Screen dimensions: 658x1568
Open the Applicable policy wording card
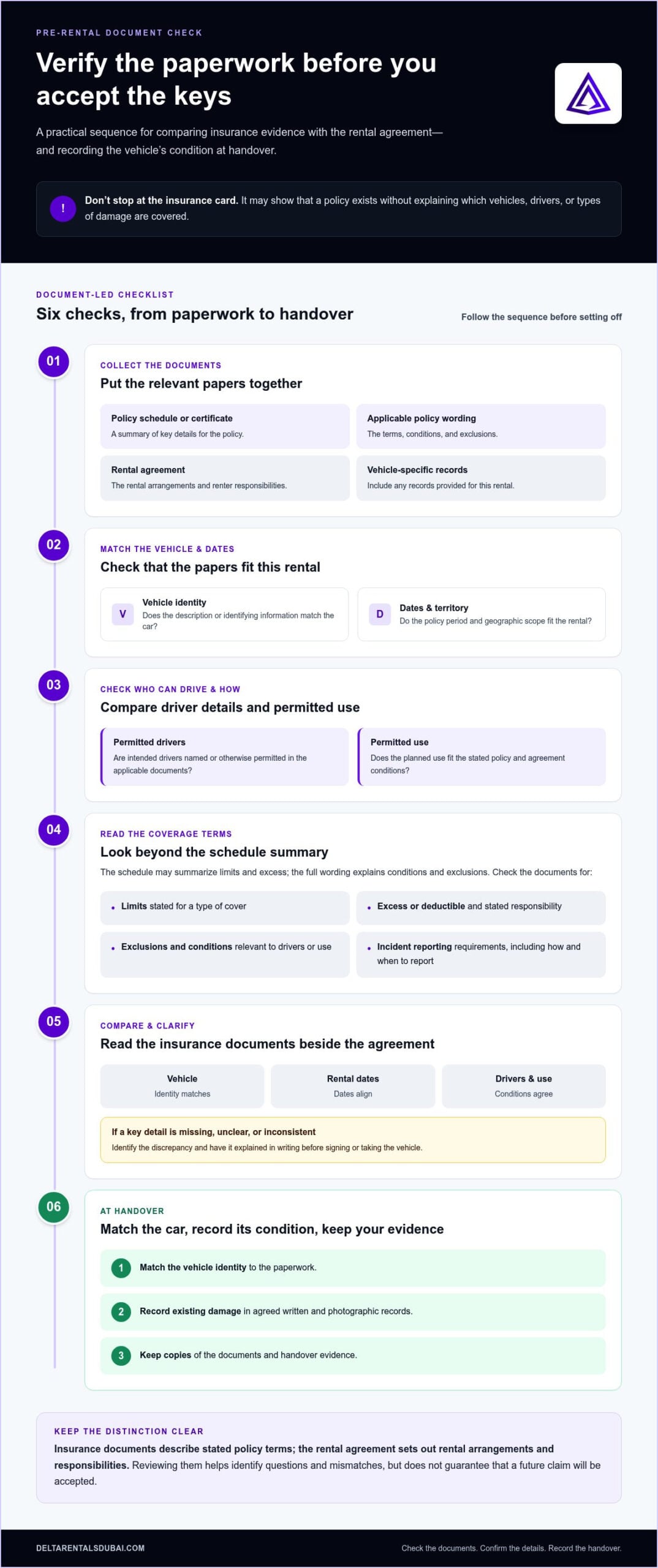(481, 426)
